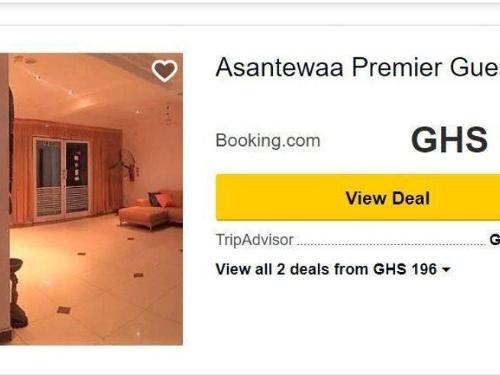This screenshot has width=500, height=375.
Task: Open the hotel lobby photo
Action: click(96, 199)
